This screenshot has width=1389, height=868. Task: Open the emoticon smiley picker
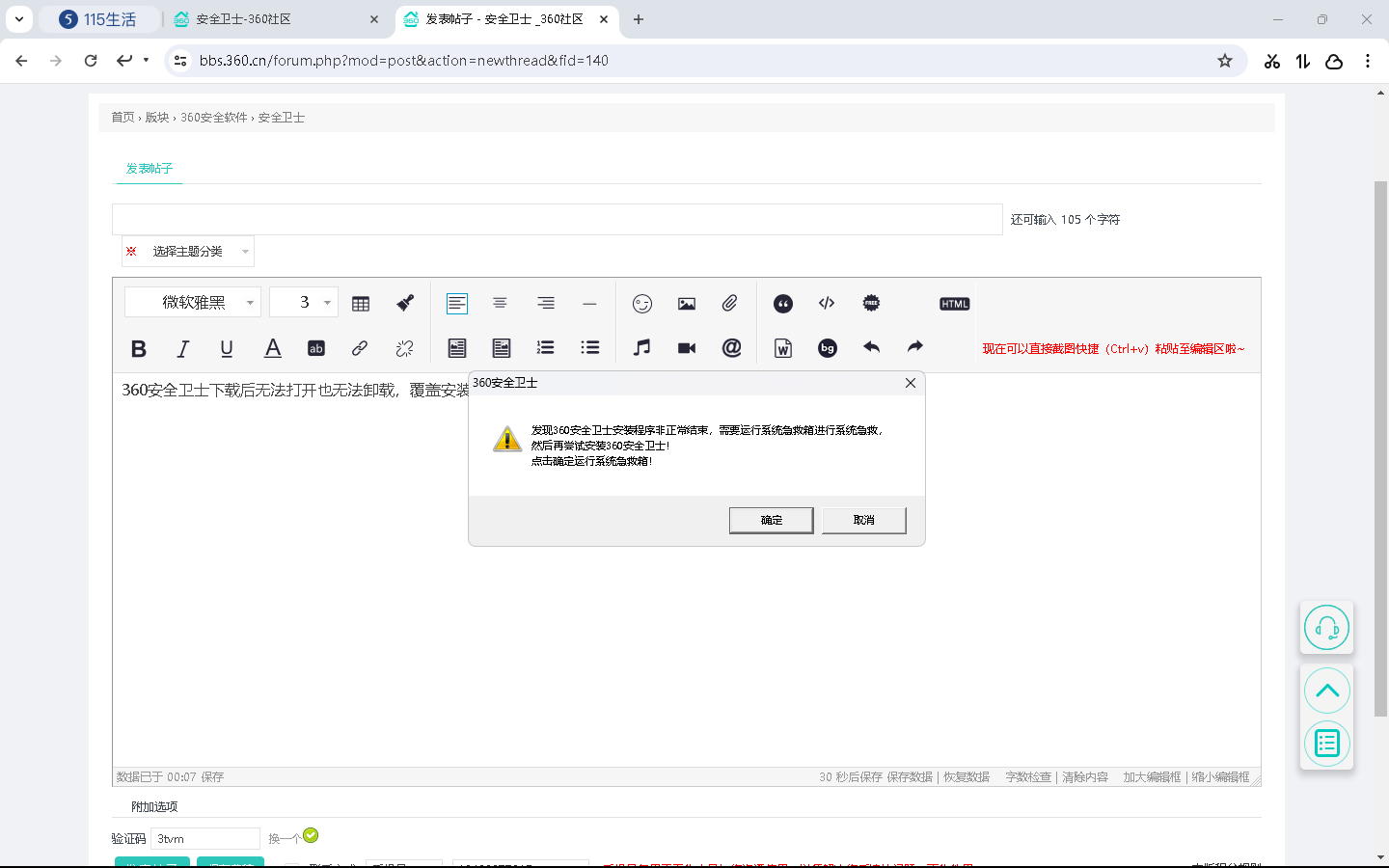(642, 304)
